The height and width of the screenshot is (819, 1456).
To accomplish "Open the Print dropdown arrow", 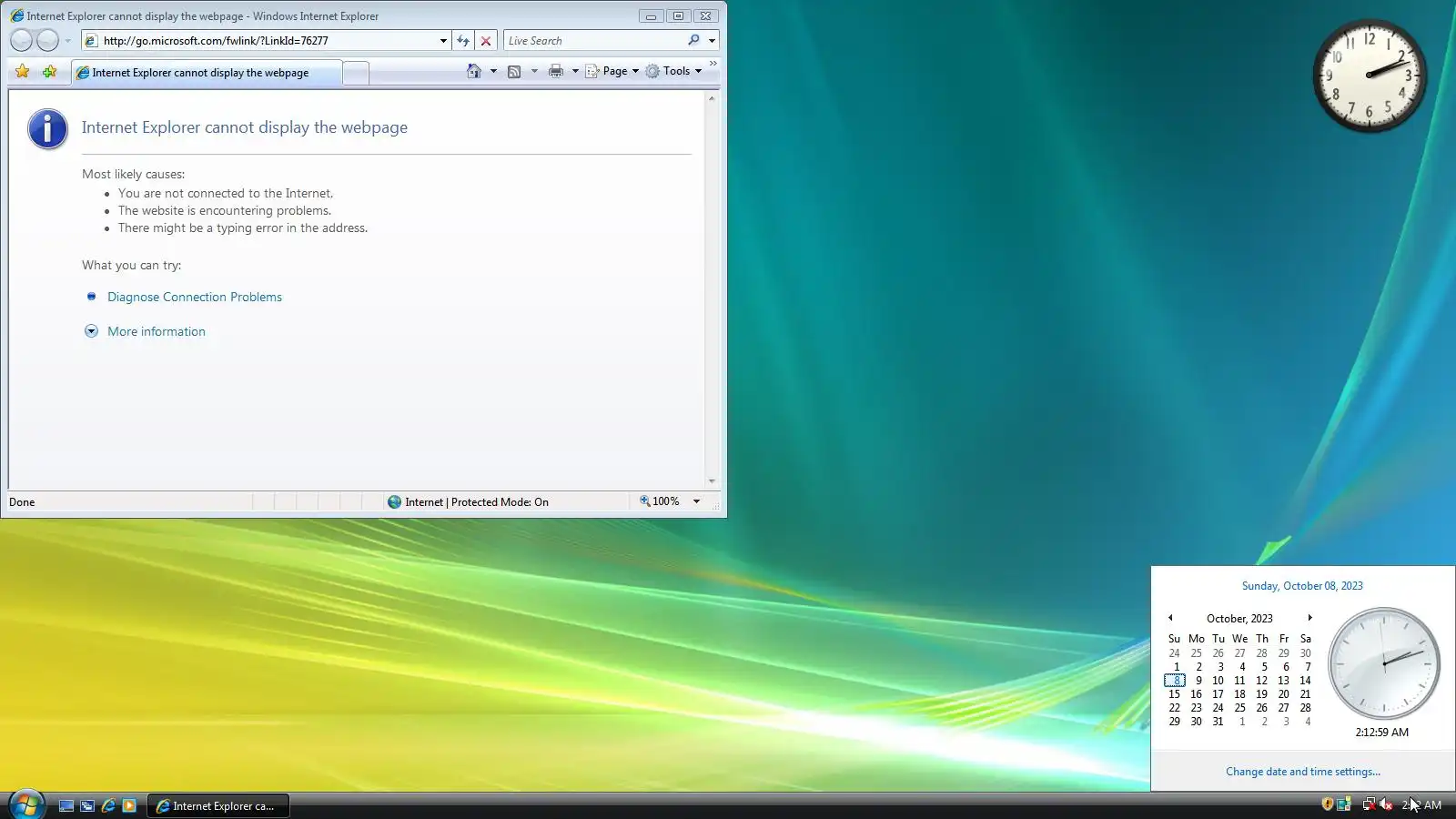I will [x=575, y=71].
